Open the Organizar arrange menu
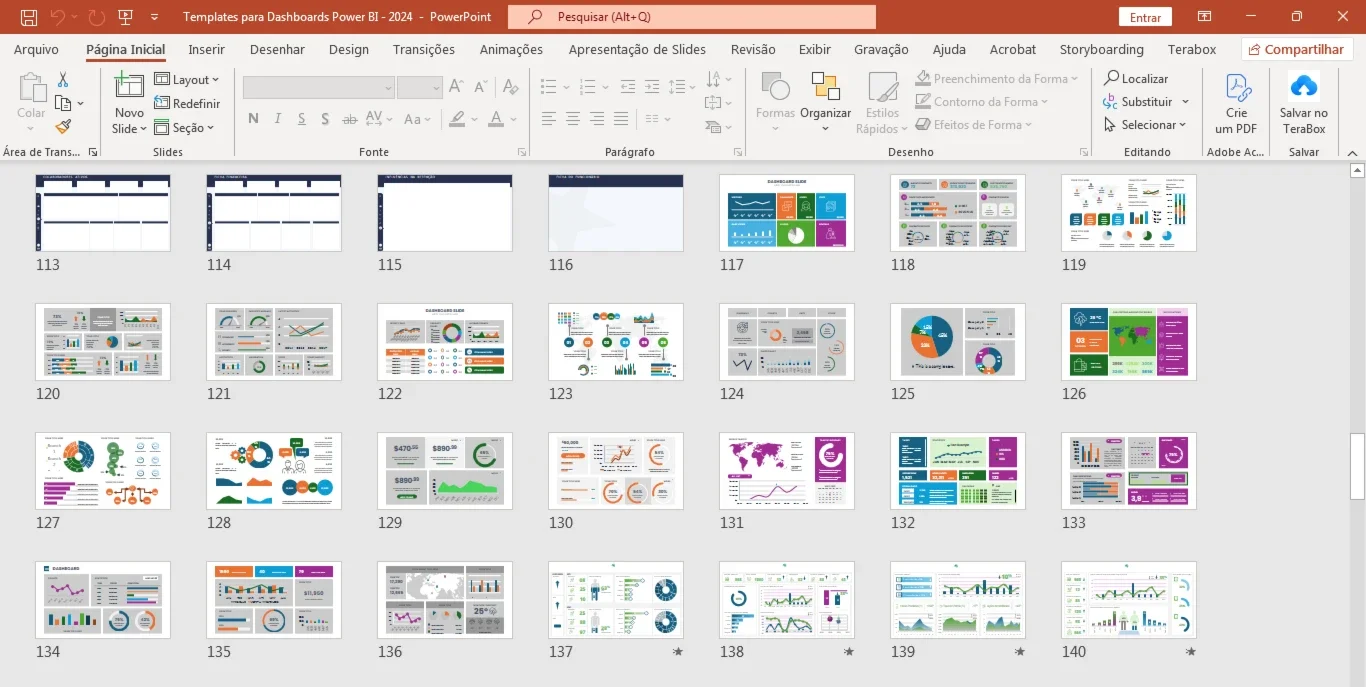Screen dimensions: 1366x687 click(x=826, y=102)
